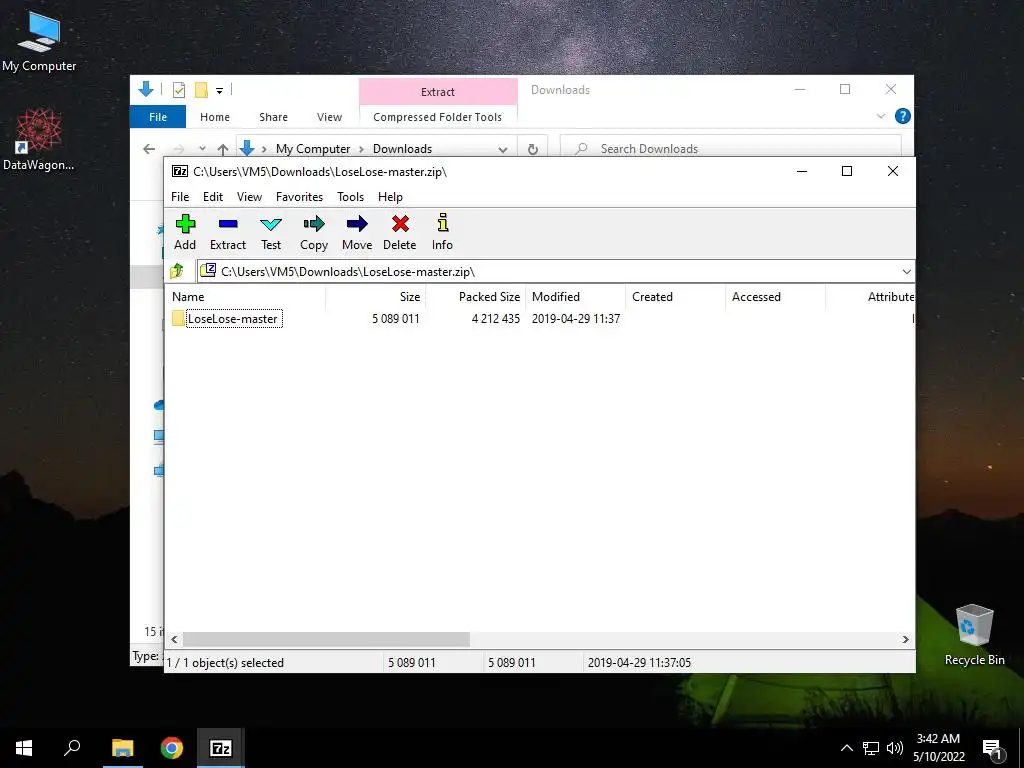
Task: Click the Add button in 7-Zip toolbar
Action: coord(185,232)
